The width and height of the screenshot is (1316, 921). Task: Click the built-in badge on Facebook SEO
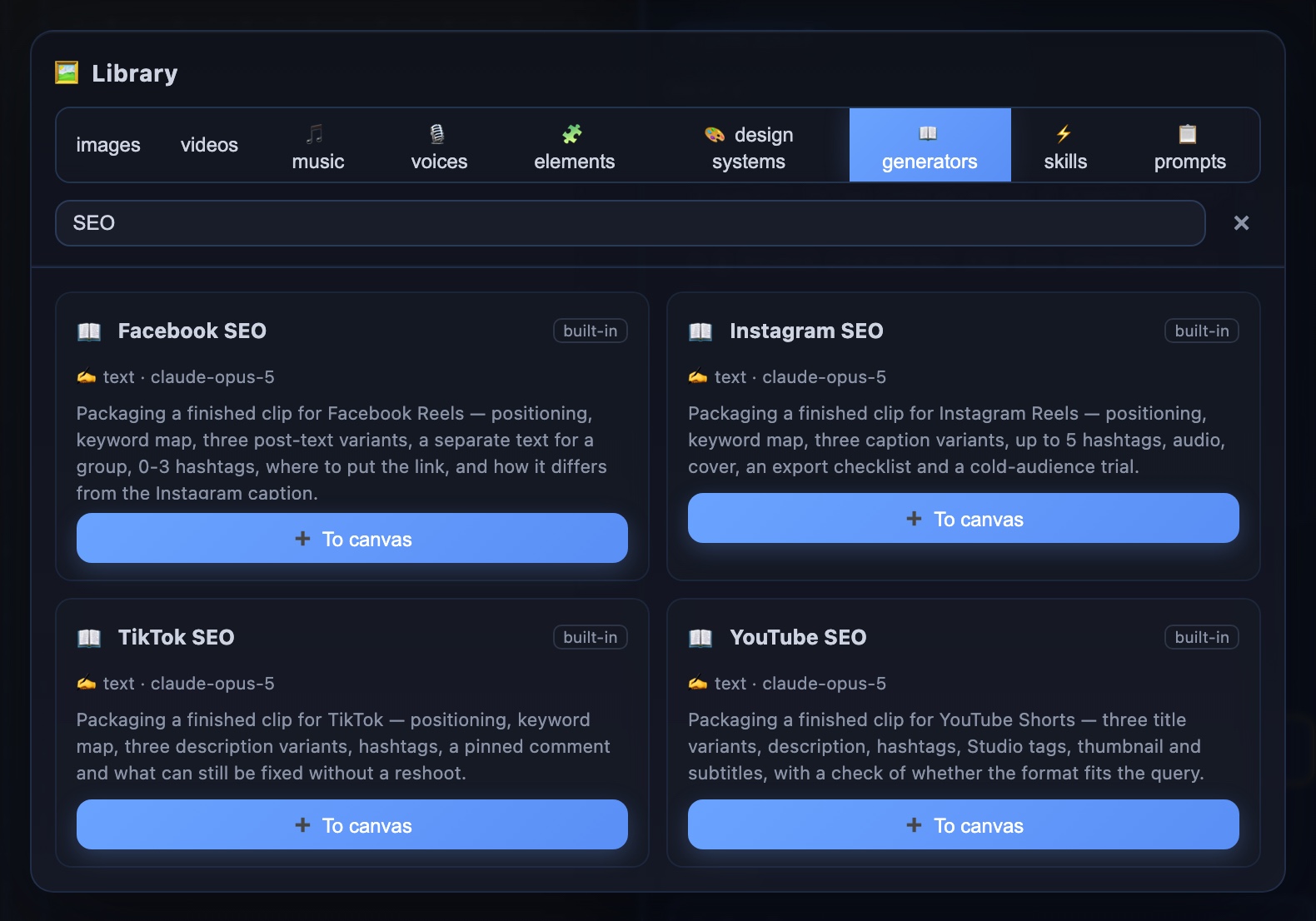click(591, 331)
